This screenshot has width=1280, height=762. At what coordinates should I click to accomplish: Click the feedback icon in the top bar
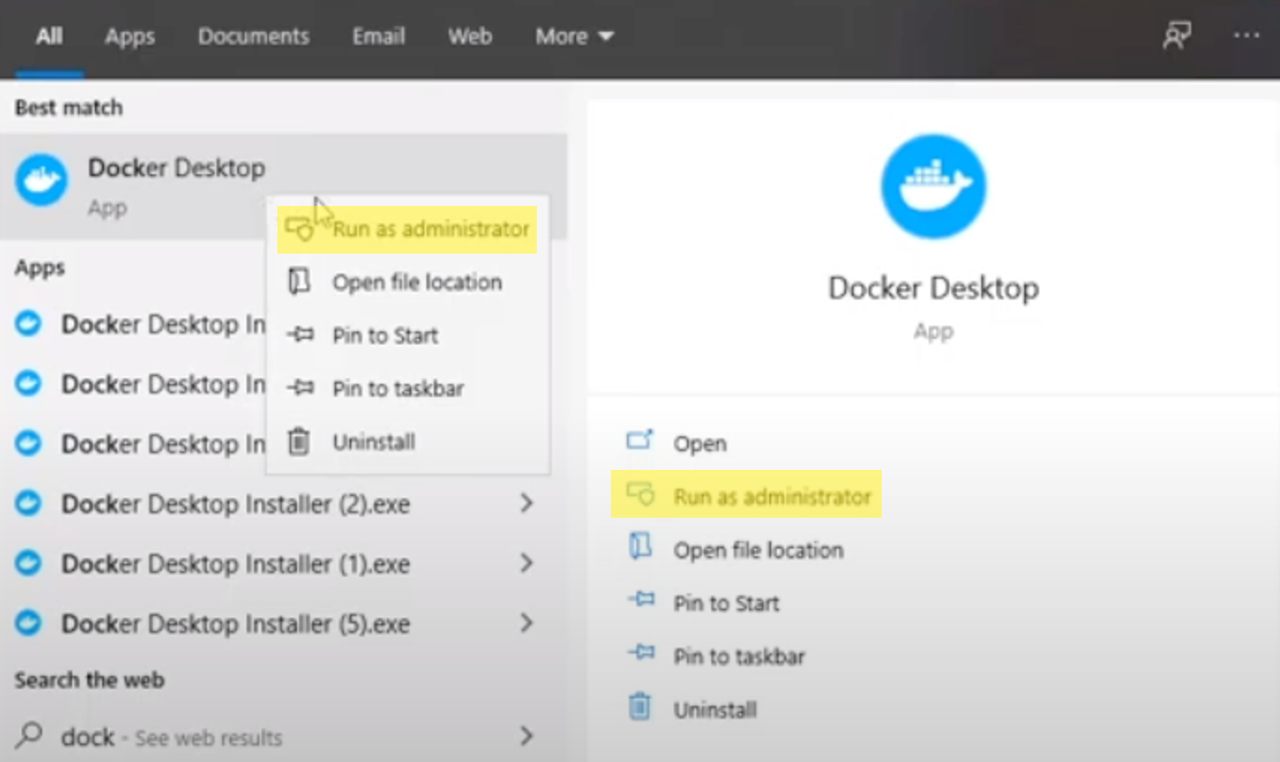(1175, 36)
